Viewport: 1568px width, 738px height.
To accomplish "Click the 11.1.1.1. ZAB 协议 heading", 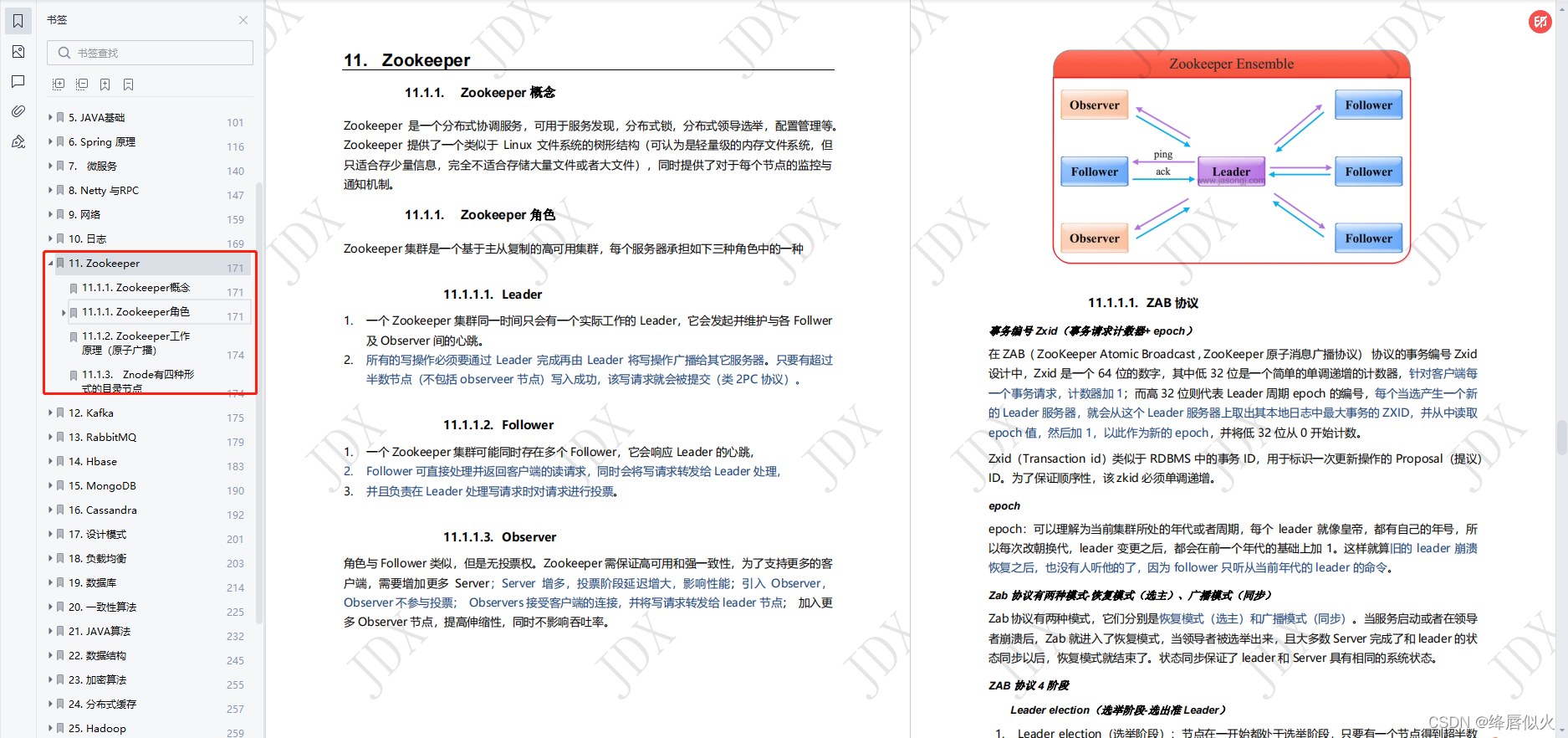I will pos(1143,302).
